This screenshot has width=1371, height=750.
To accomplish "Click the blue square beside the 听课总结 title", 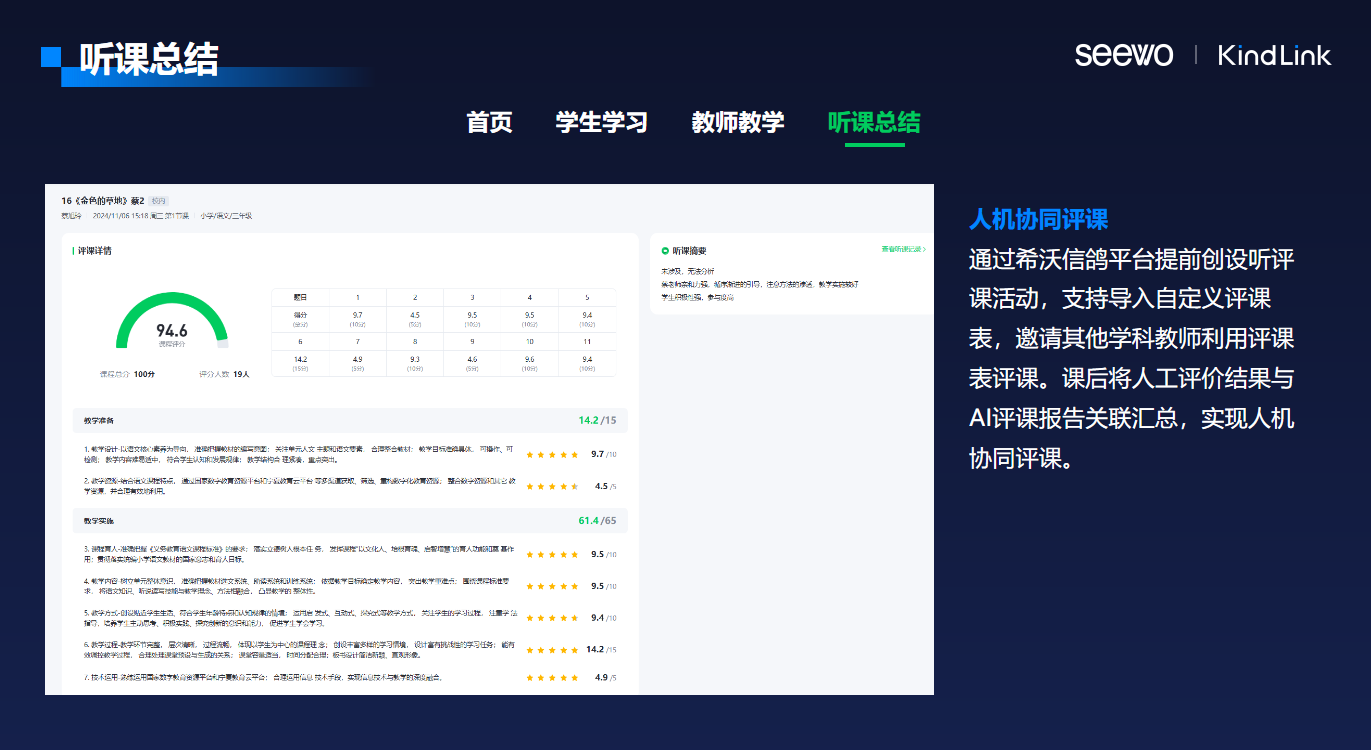I will 50,57.
